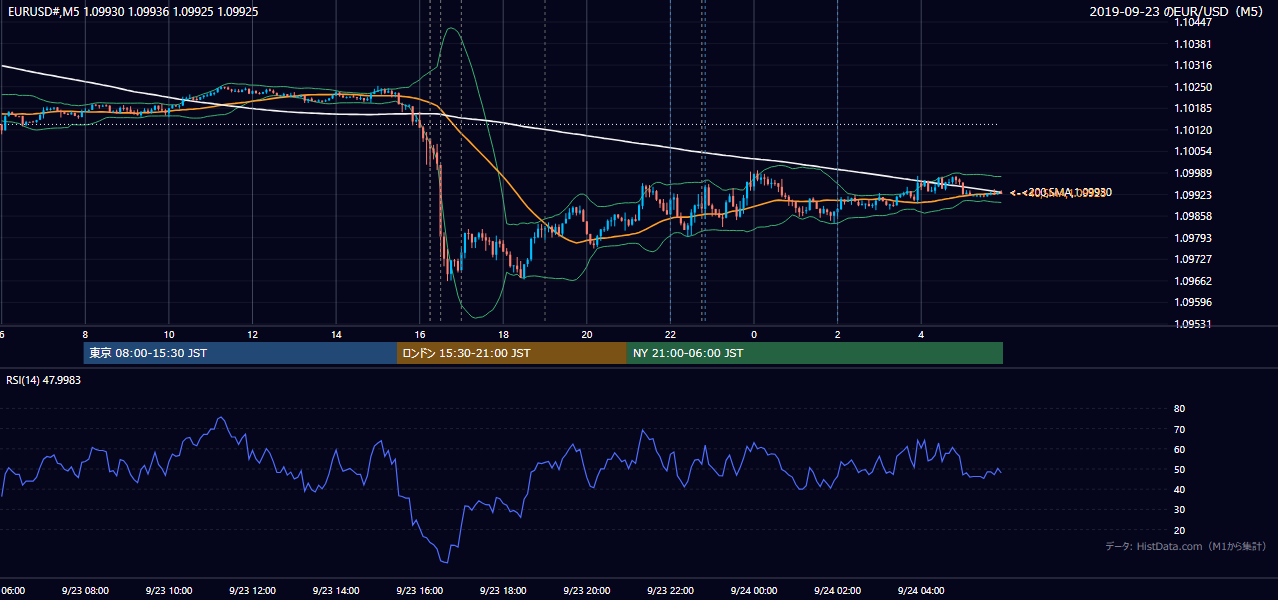Image resolution: width=1278 pixels, height=600 pixels.
Task: Click the price chart hour label 18
Action: coord(504,334)
